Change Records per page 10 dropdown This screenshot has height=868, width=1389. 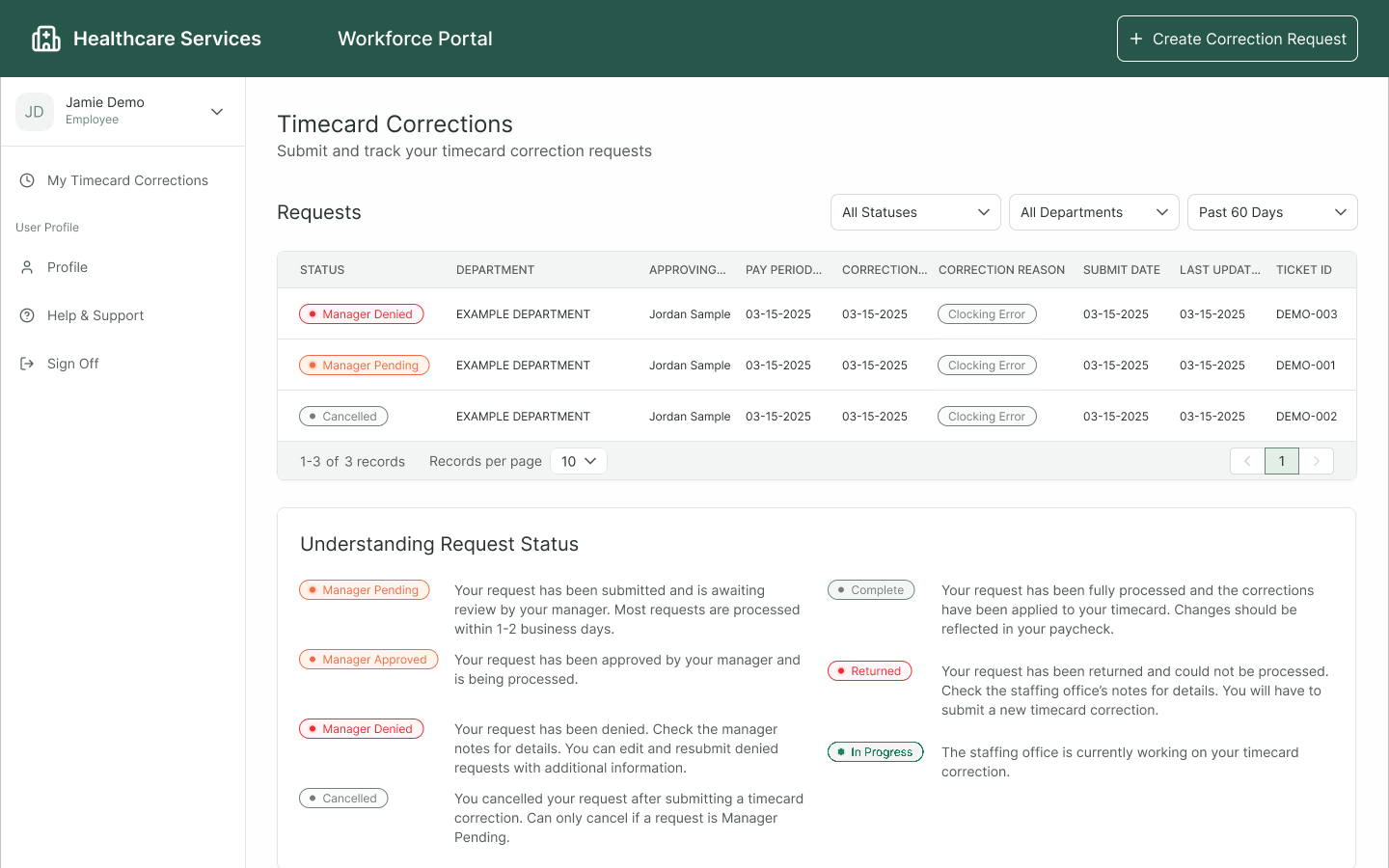coord(579,461)
